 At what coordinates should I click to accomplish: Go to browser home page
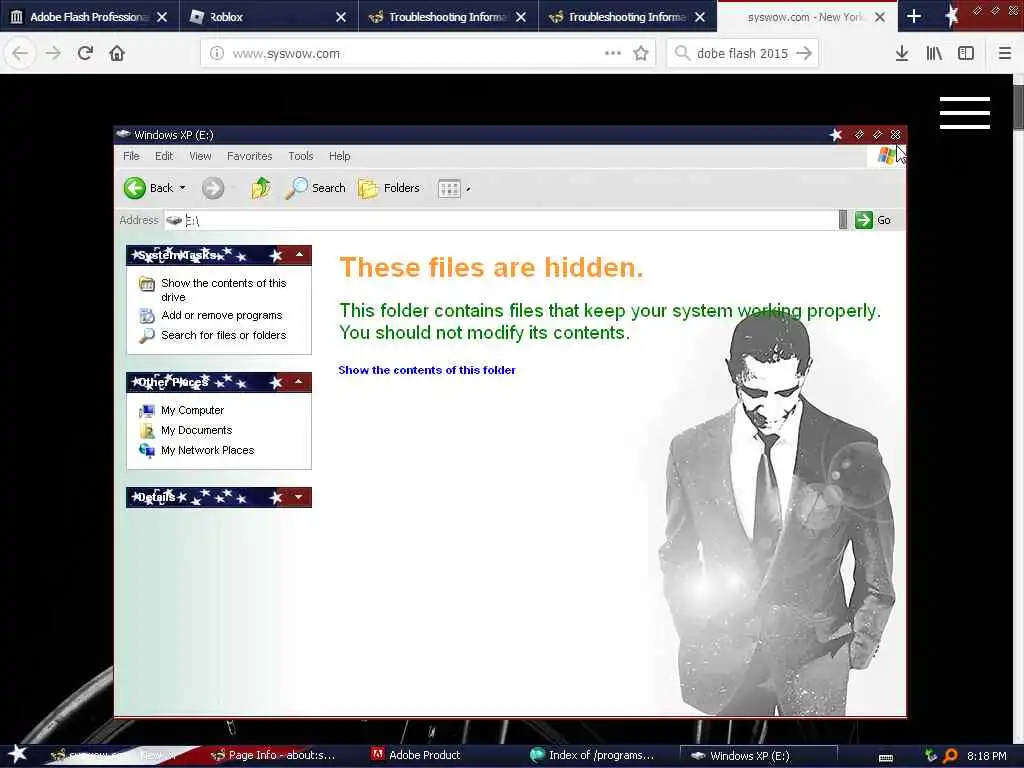pyautogui.click(x=117, y=54)
